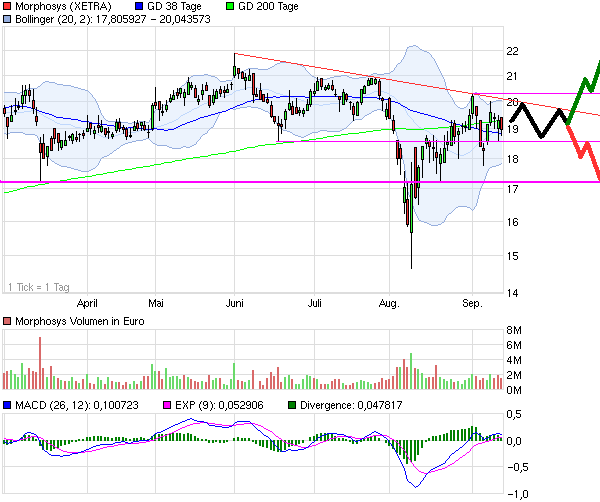600x502 pixels.
Task: Click the -0,5 MACD axis label
Action: (517, 467)
